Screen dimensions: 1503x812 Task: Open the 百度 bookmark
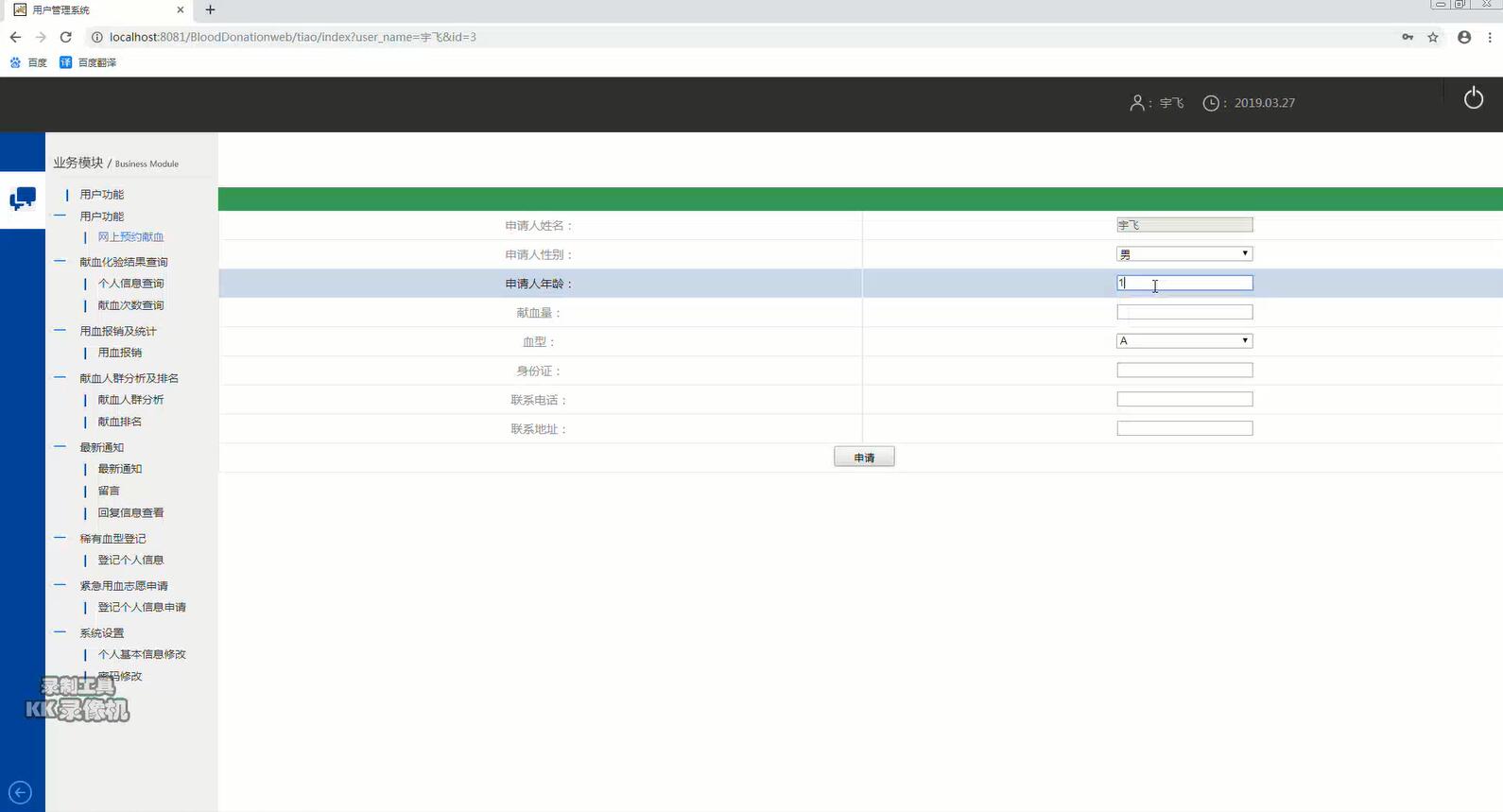click(28, 62)
